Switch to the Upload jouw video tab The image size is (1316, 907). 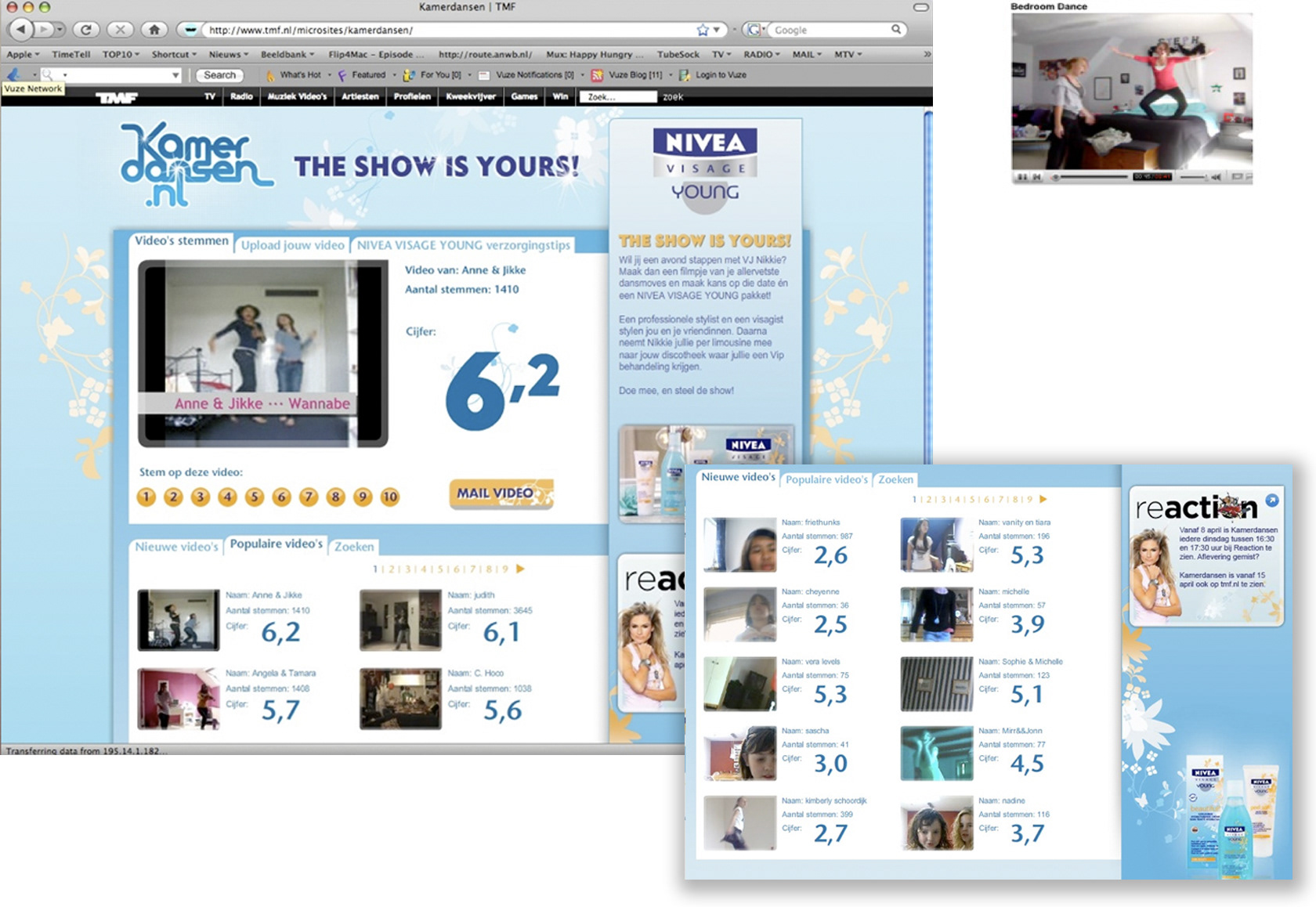click(292, 245)
